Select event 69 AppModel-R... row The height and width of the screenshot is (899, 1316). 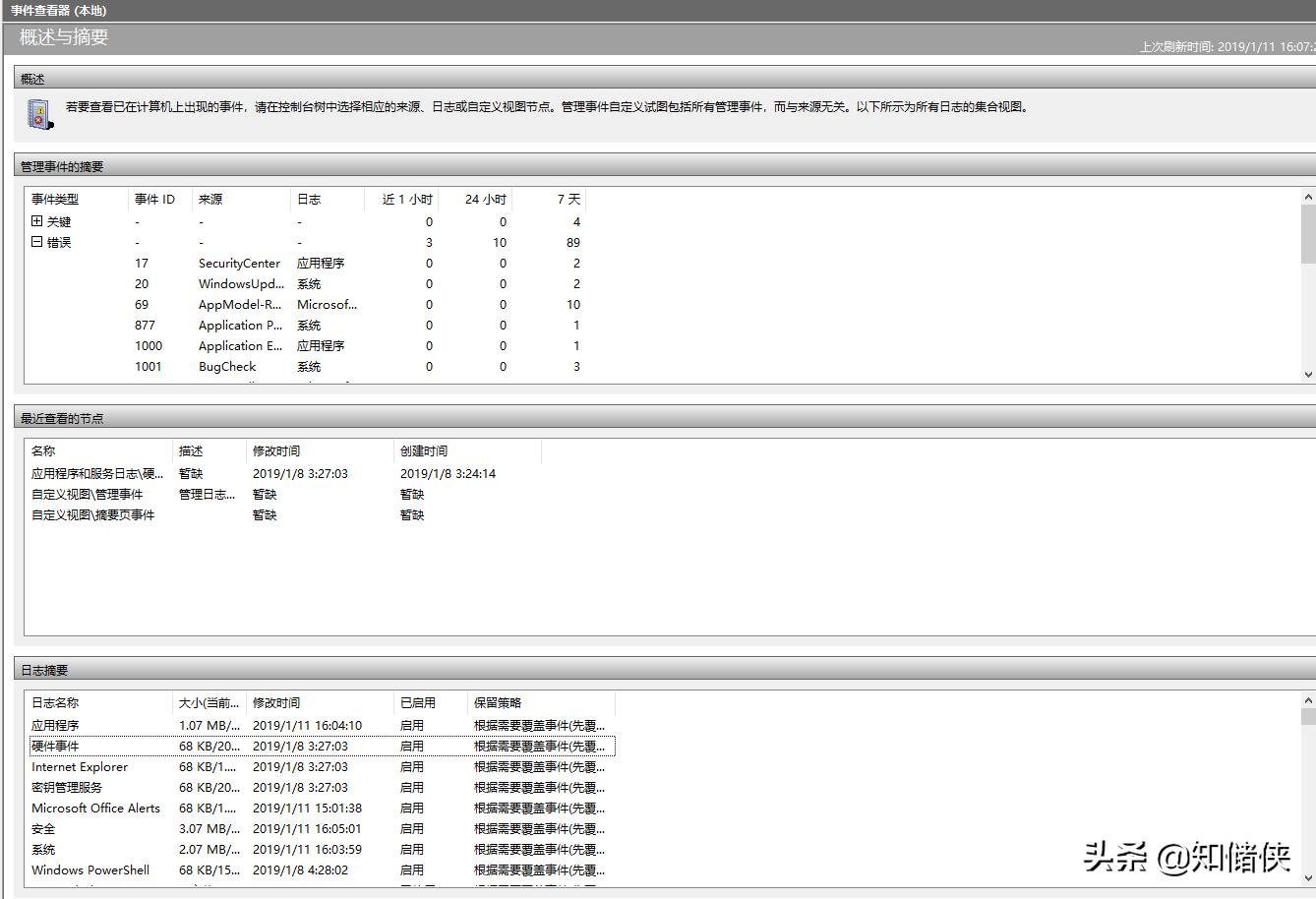307,304
